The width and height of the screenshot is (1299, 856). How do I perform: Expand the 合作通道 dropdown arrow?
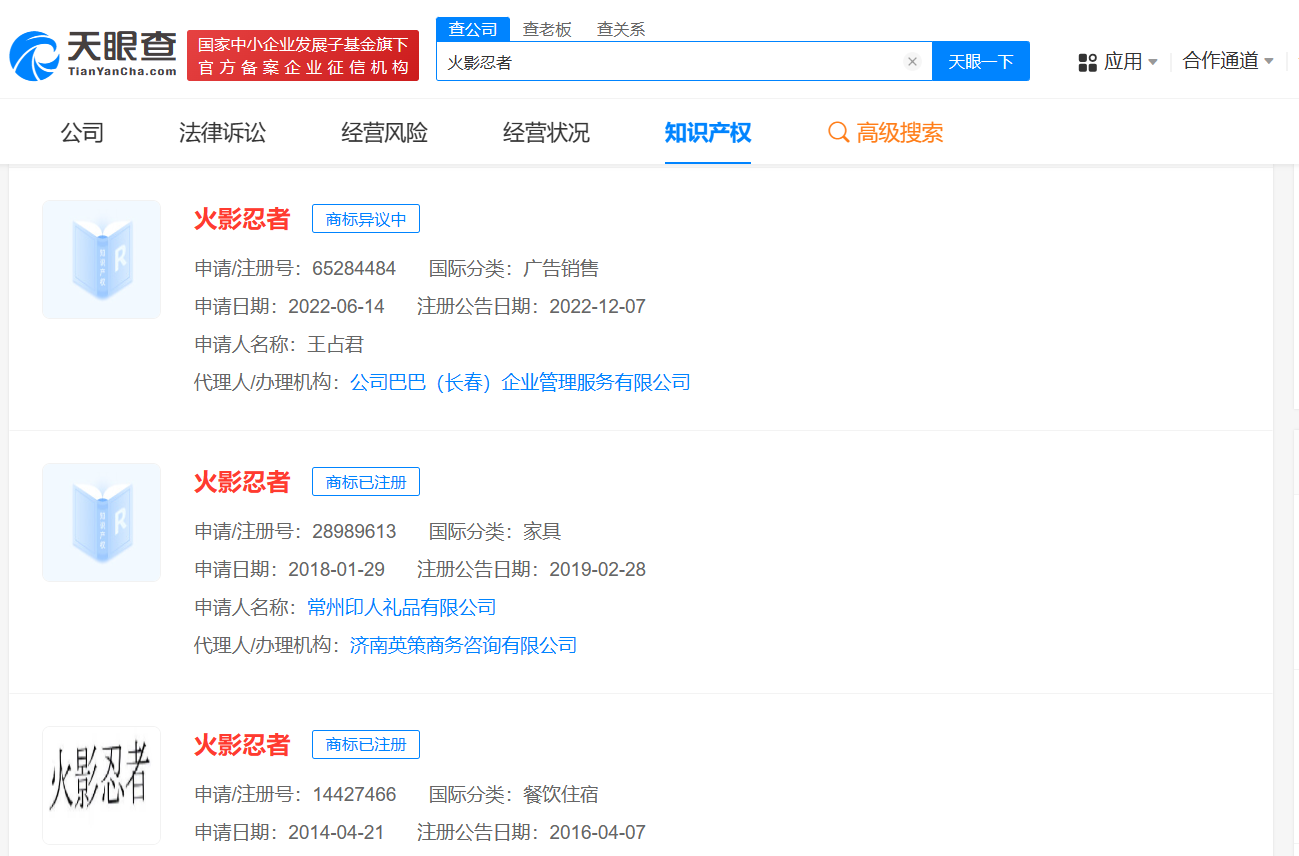(x=1269, y=61)
